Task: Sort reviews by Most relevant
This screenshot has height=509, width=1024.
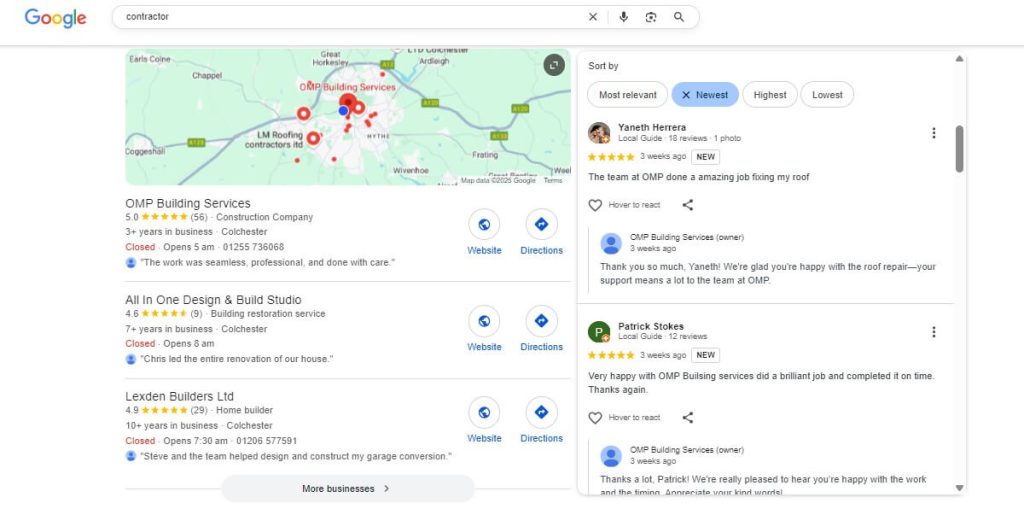Action: (628, 95)
